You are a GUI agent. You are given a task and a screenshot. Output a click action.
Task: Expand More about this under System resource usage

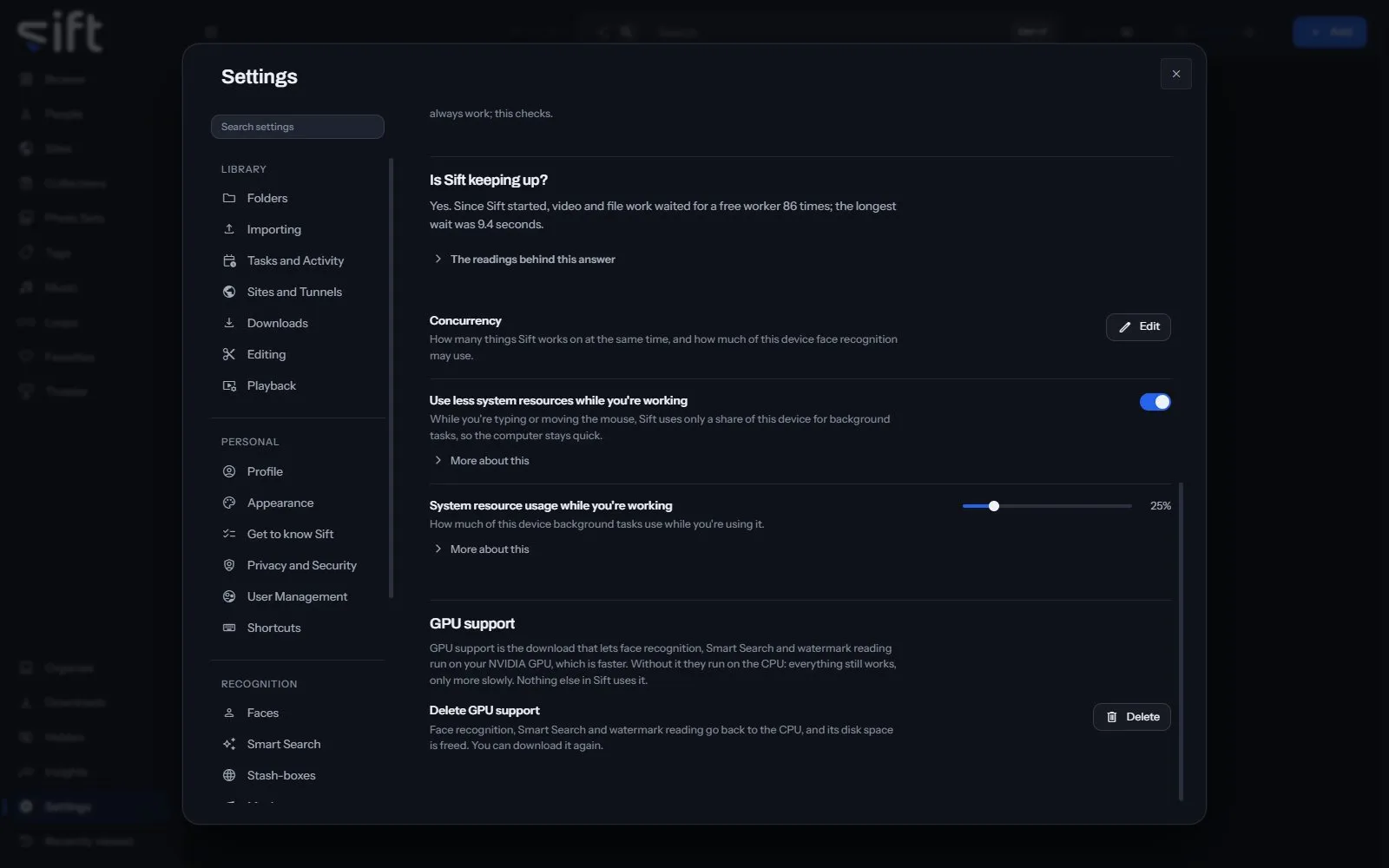[x=482, y=549]
